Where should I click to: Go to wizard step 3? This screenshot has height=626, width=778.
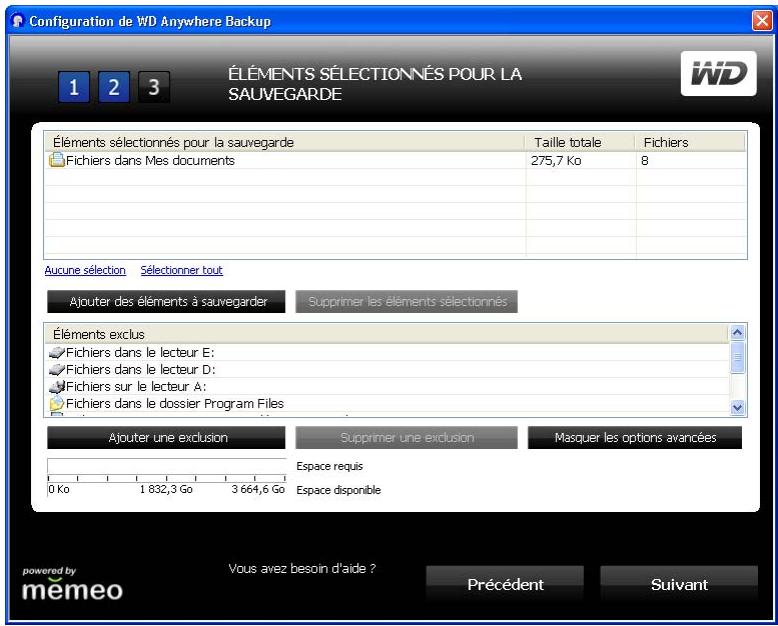[154, 87]
